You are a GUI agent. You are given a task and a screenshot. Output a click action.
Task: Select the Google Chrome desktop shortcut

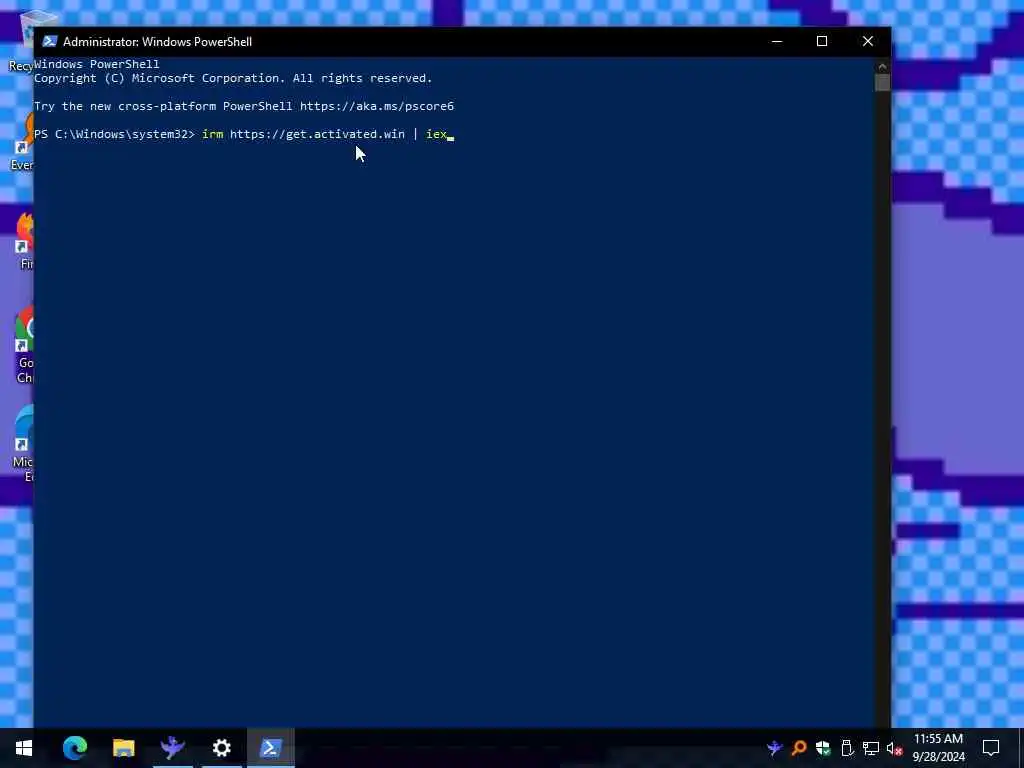click(24, 345)
